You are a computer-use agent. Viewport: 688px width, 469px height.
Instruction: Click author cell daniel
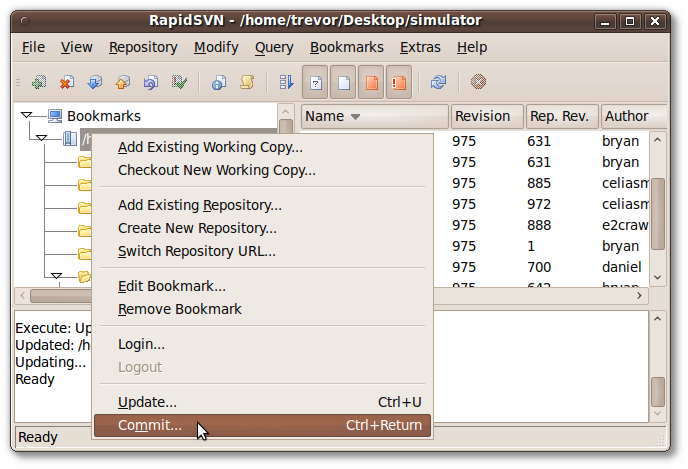pos(621,267)
